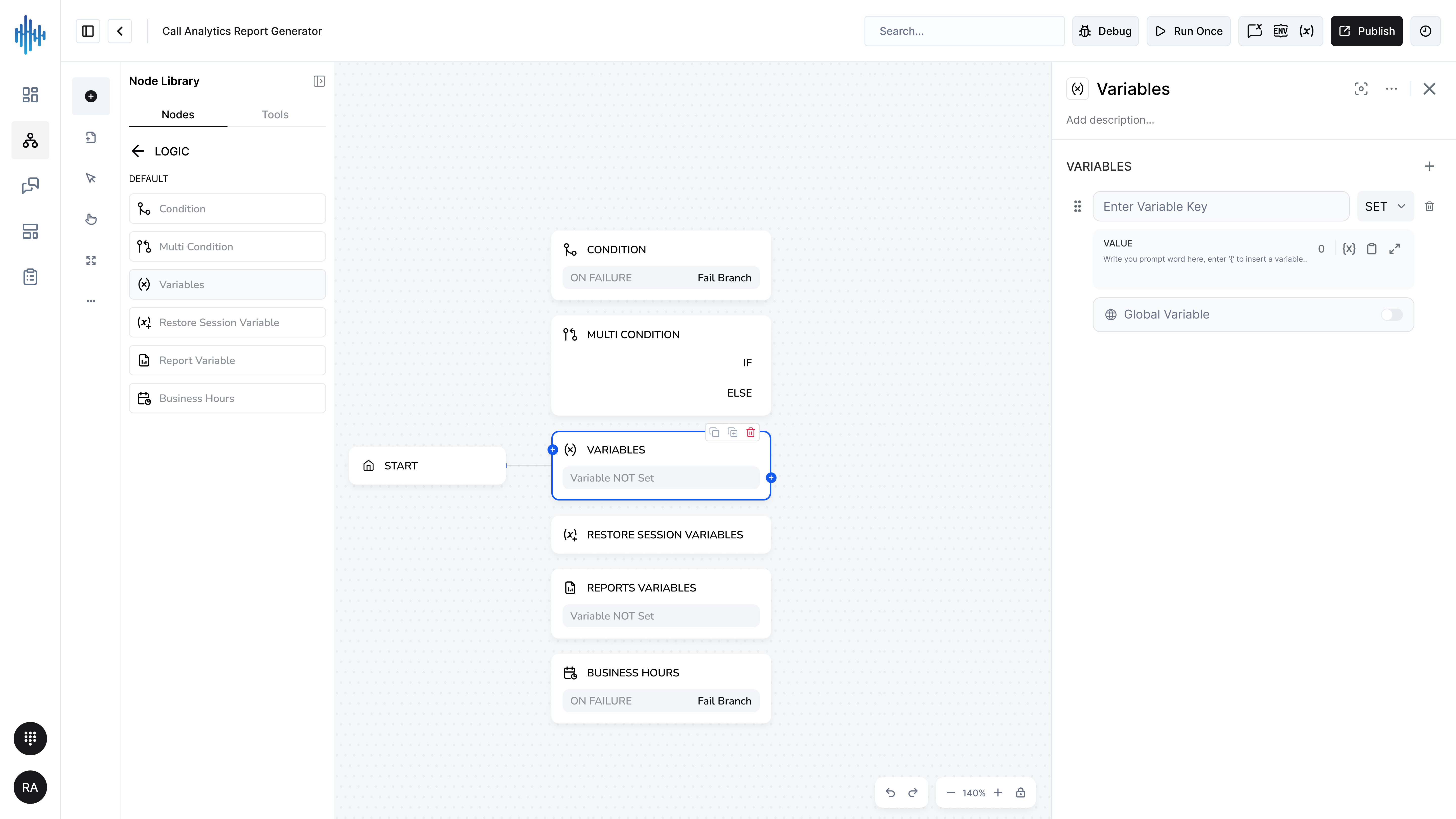Screen dimensions: 1456x819
Task: Open the templates layout icon in sidebar
Action: [x=30, y=231]
